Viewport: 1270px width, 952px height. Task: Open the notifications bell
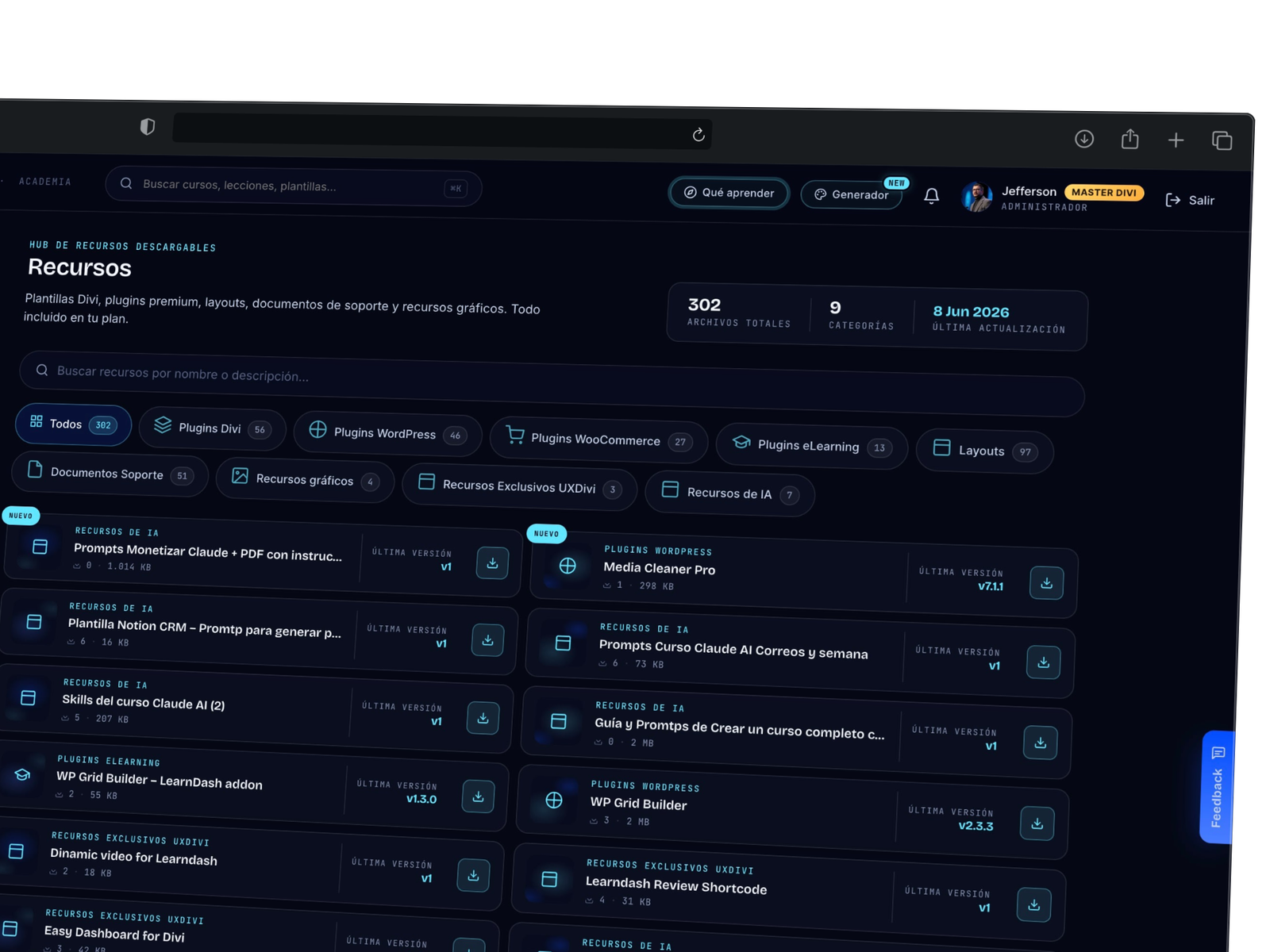(x=932, y=196)
